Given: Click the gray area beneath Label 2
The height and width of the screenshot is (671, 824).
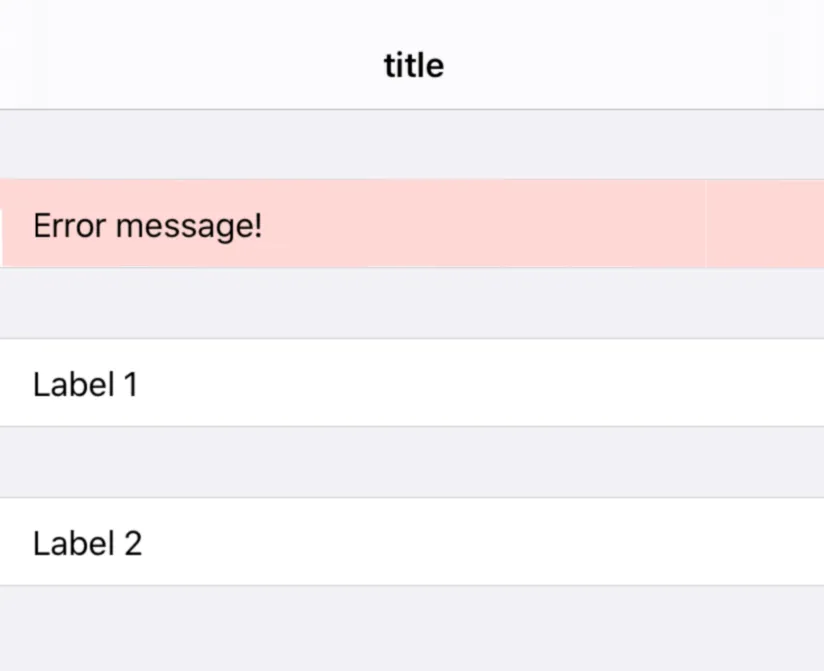Looking at the screenshot, I should point(412,628).
